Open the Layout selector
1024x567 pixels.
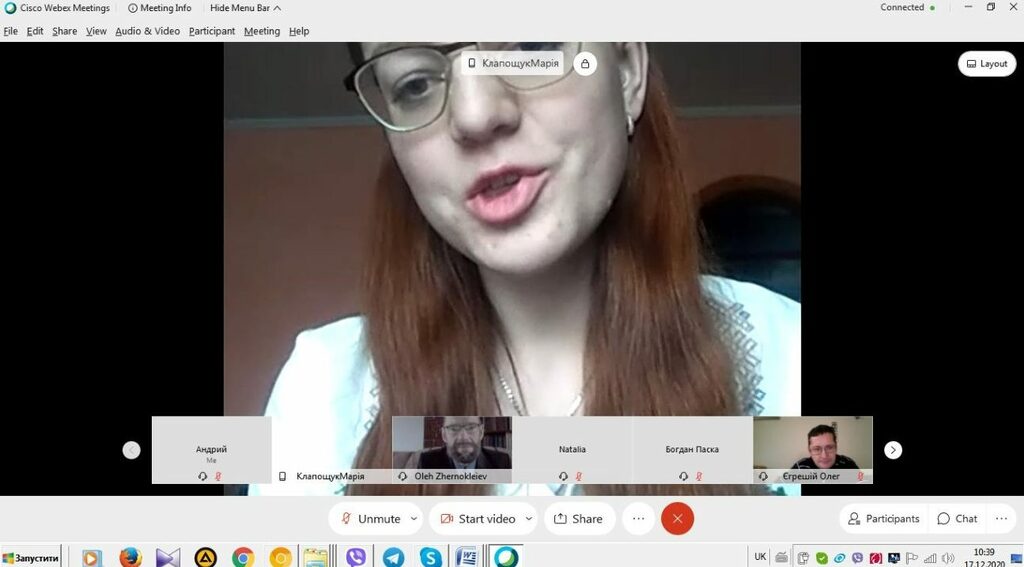tap(986, 64)
